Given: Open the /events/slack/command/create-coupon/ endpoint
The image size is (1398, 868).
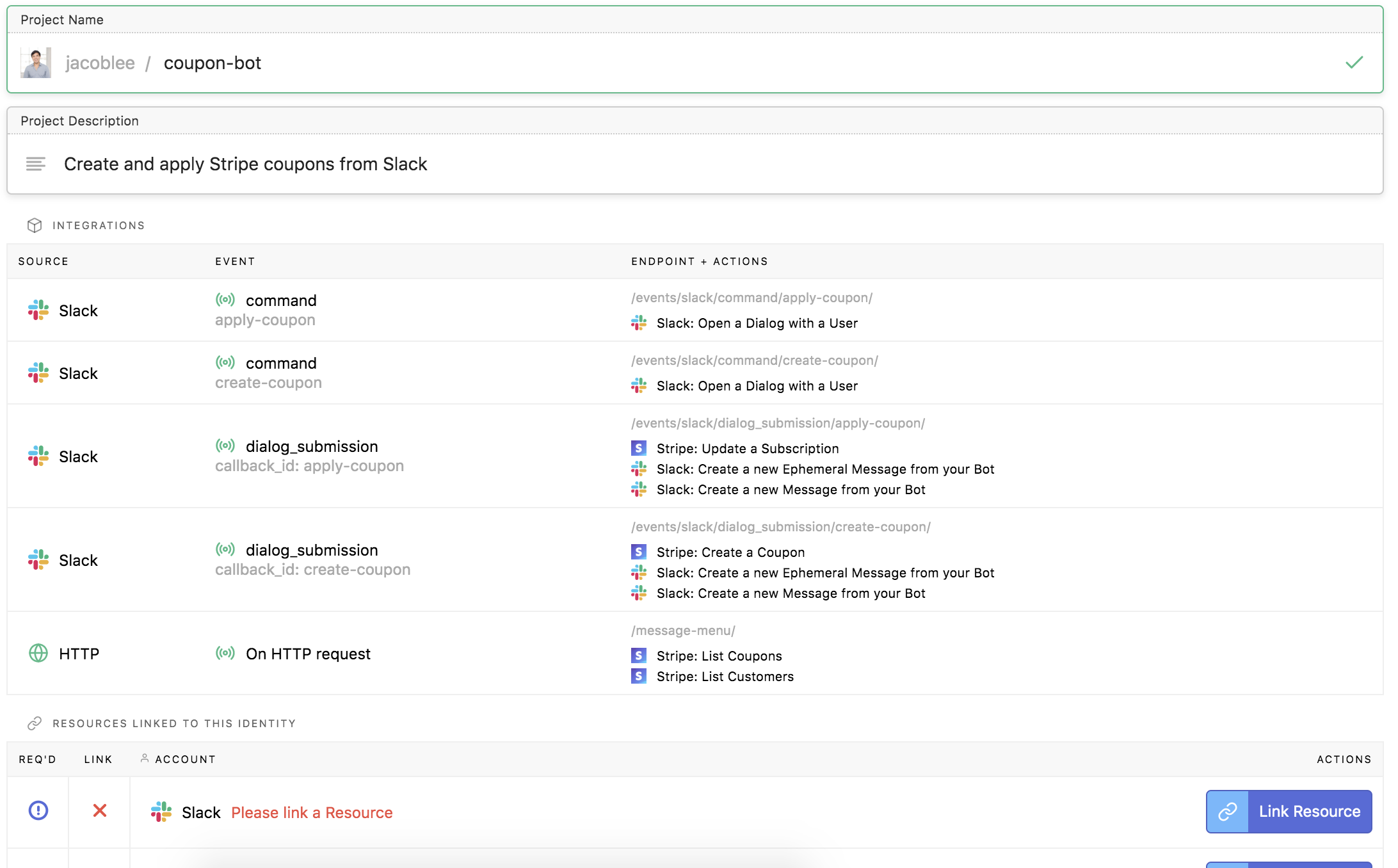Looking at the screenshot, I should (x=754, y=360).
